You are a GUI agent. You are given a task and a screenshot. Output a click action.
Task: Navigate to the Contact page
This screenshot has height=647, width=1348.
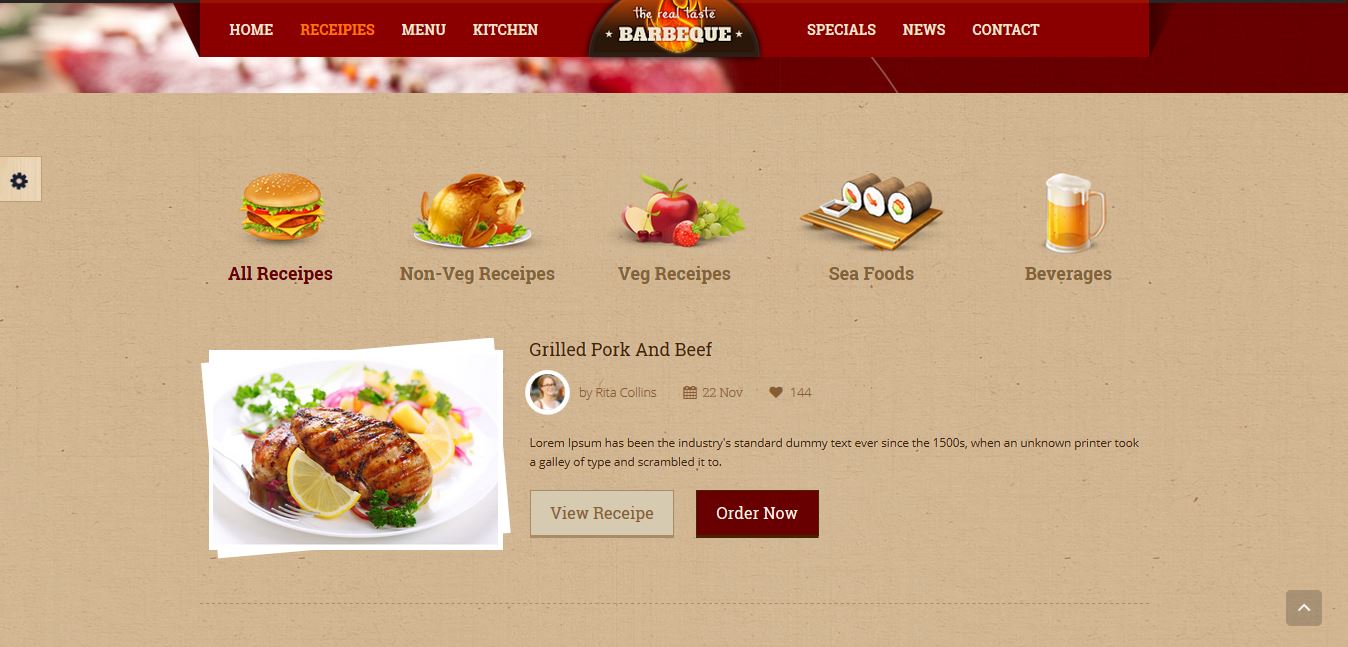coord(1005,30)
